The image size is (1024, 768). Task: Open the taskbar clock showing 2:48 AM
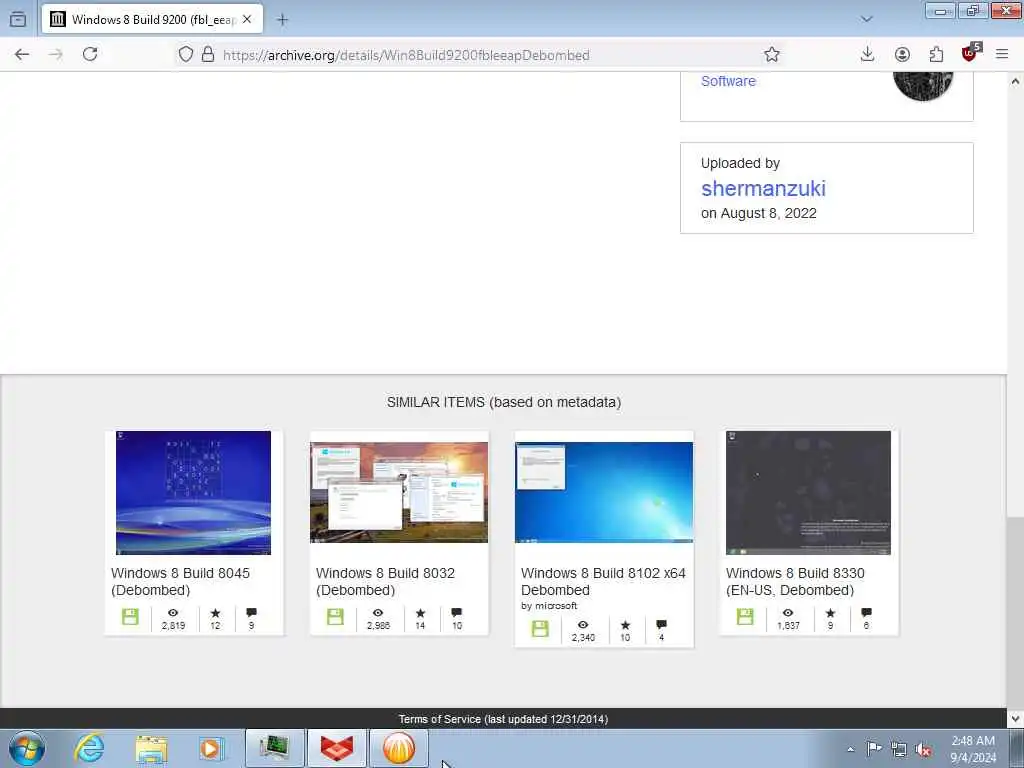coord(973,749)
